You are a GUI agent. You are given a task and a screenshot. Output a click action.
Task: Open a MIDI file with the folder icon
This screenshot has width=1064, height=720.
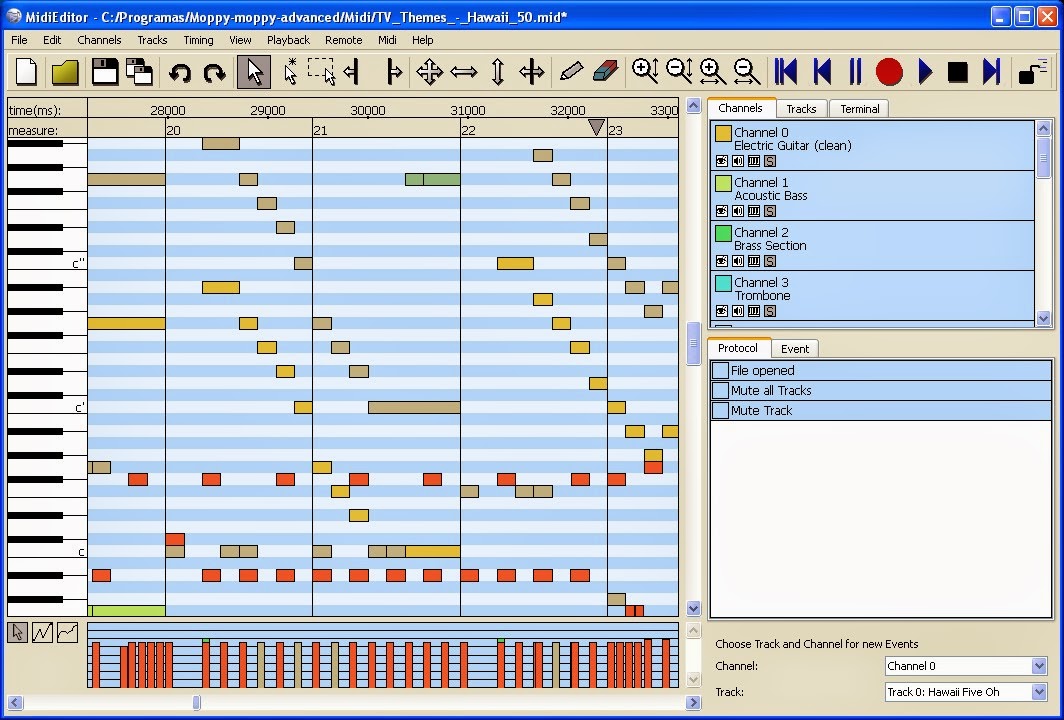coord(63,71)
